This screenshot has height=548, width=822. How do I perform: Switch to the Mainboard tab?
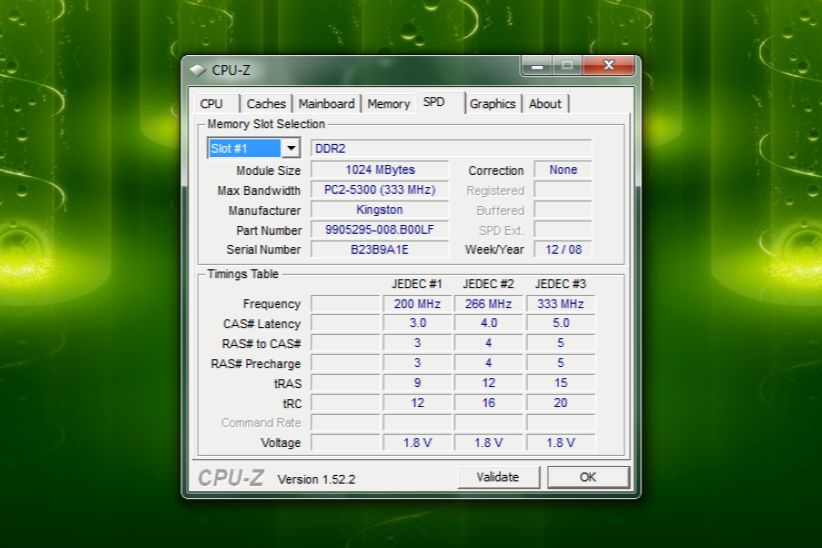[327, 104]
